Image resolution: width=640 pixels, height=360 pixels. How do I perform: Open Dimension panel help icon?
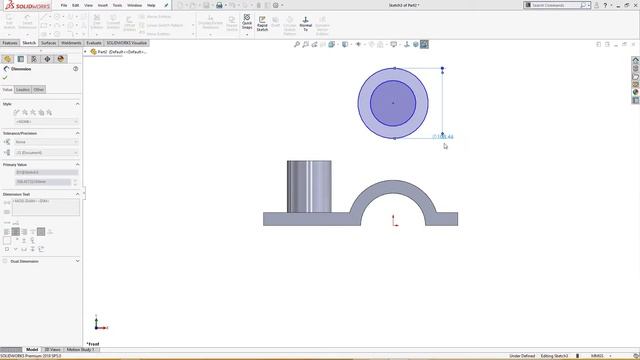click(76, 69)
